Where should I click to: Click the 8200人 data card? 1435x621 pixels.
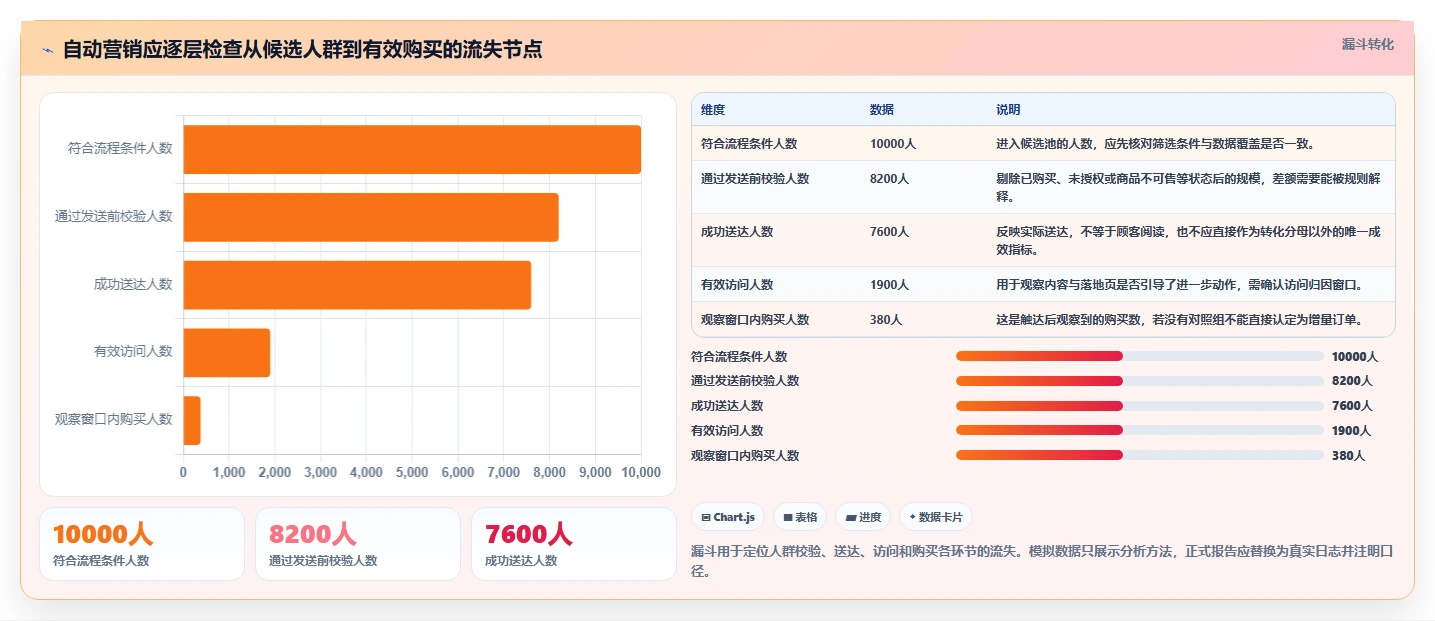[x=358, y=544]
